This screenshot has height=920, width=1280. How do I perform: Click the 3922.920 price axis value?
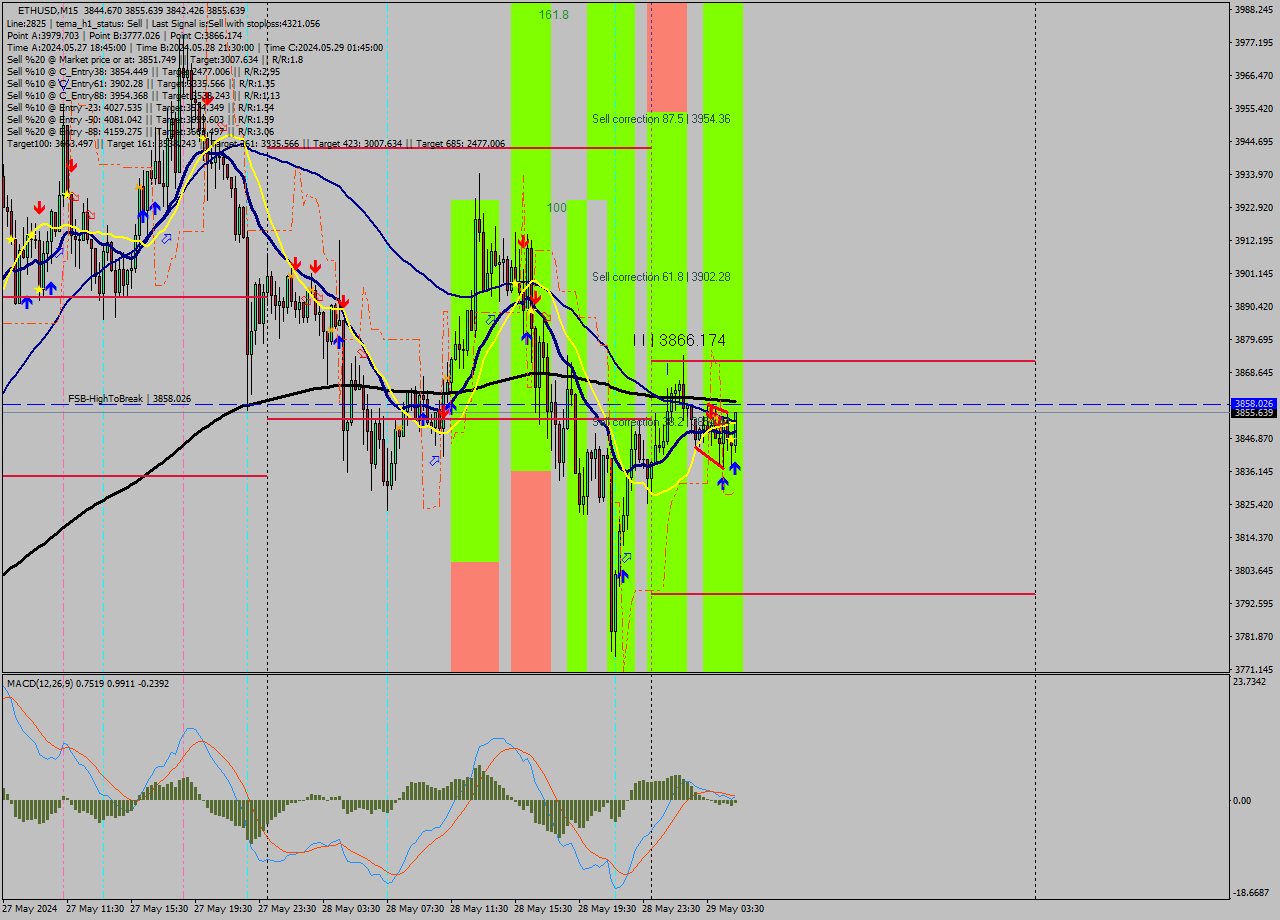tap(1253, 207)
